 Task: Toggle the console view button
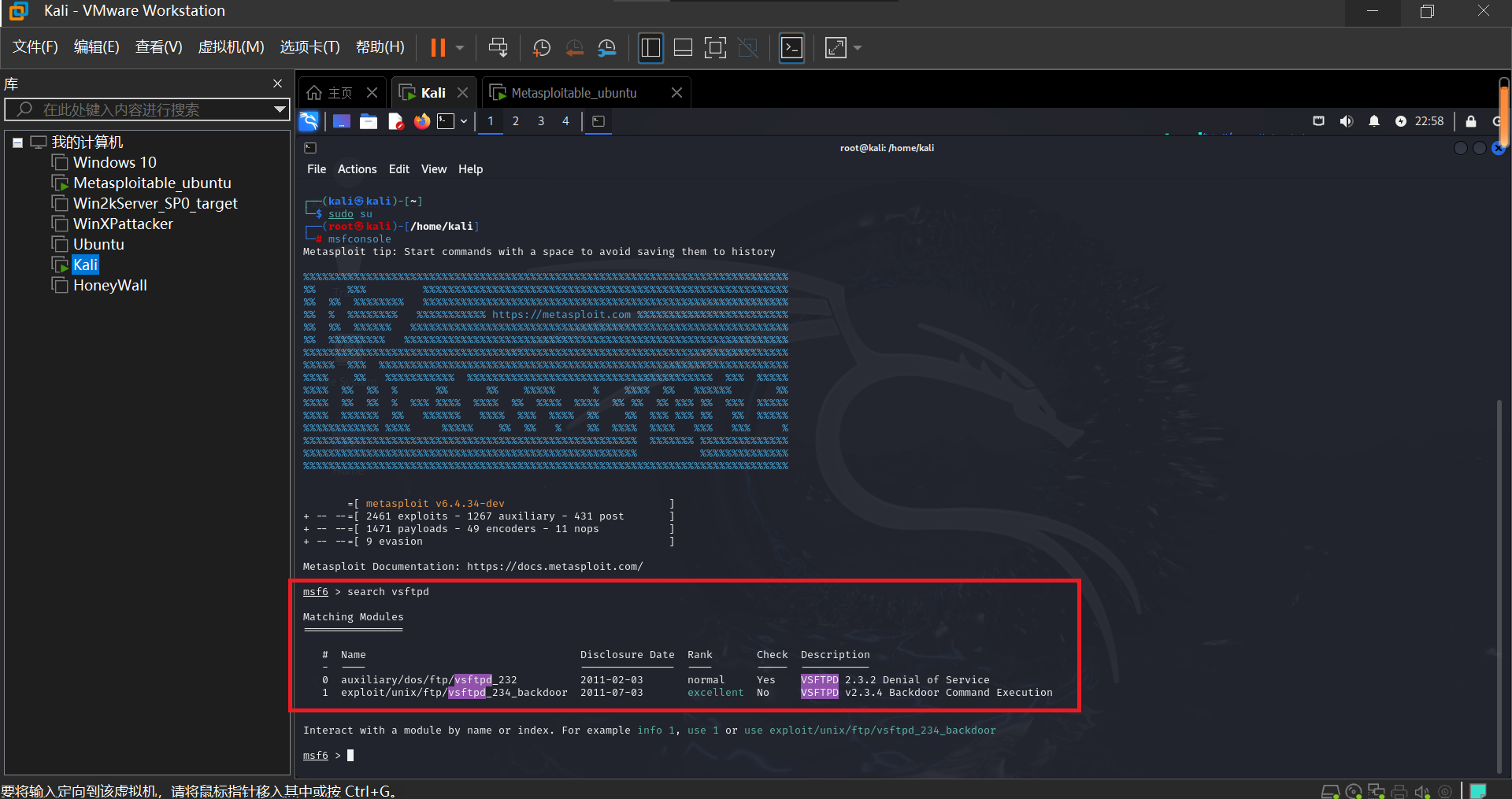pyautogui.click(x=791, y=48)
